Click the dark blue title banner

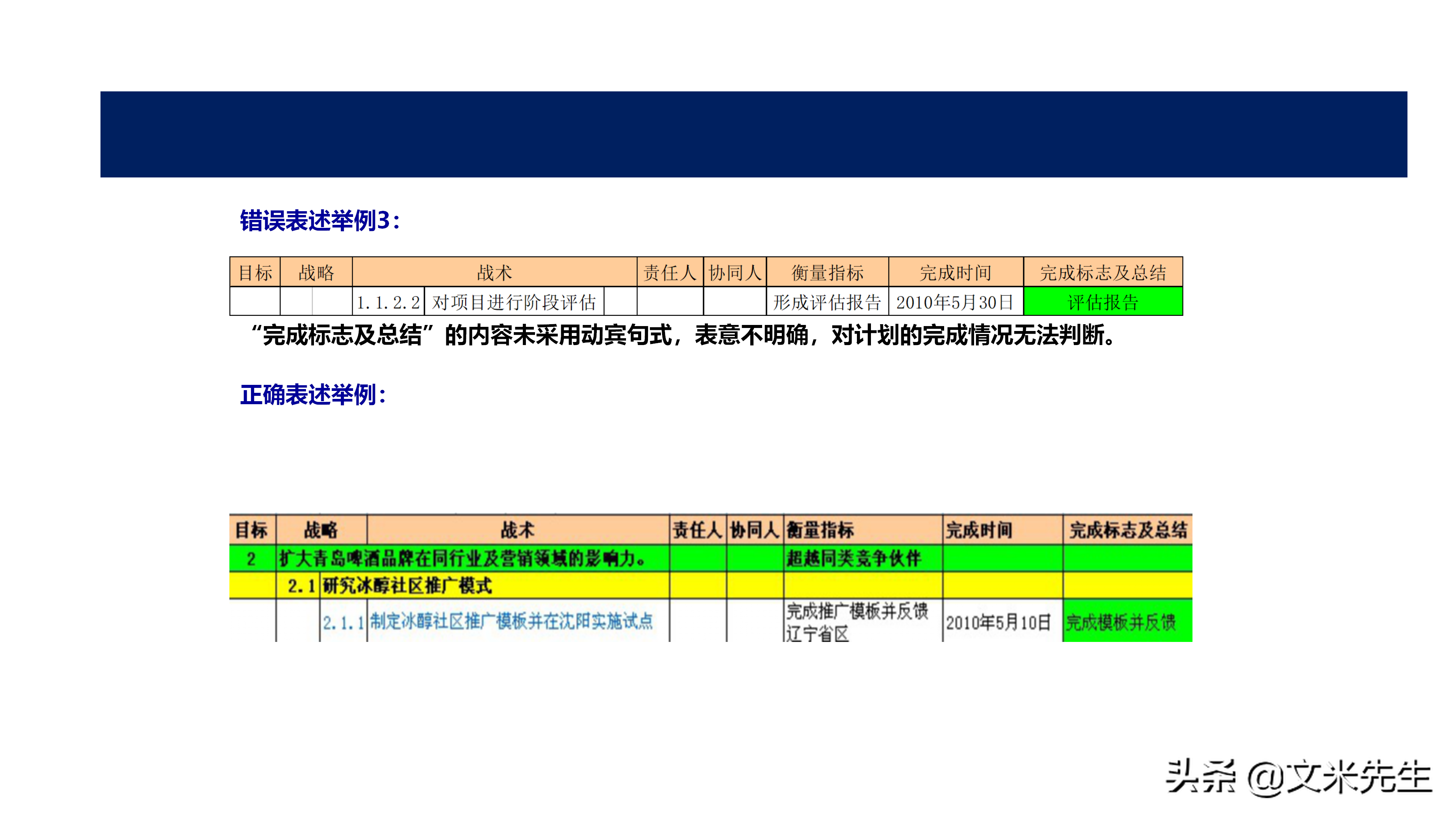click(x=753, y=135)
